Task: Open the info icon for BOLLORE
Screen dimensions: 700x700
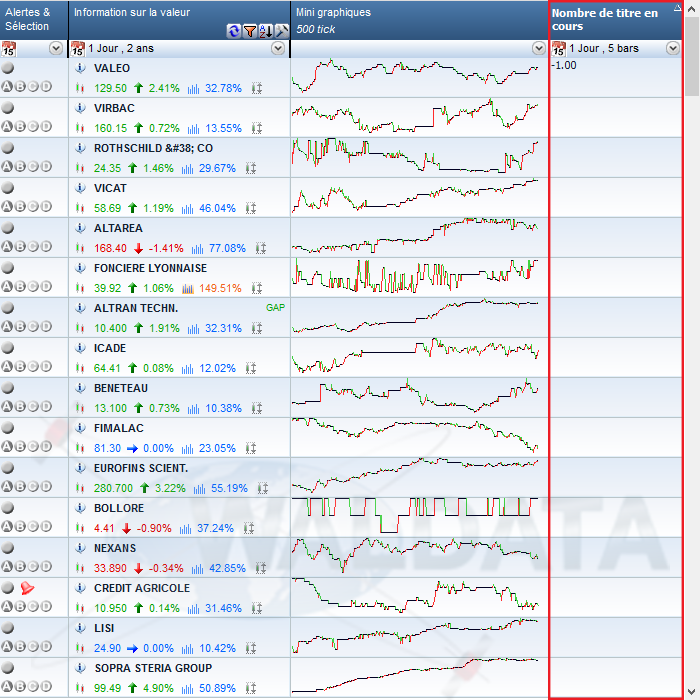Action: click(80, 508)
